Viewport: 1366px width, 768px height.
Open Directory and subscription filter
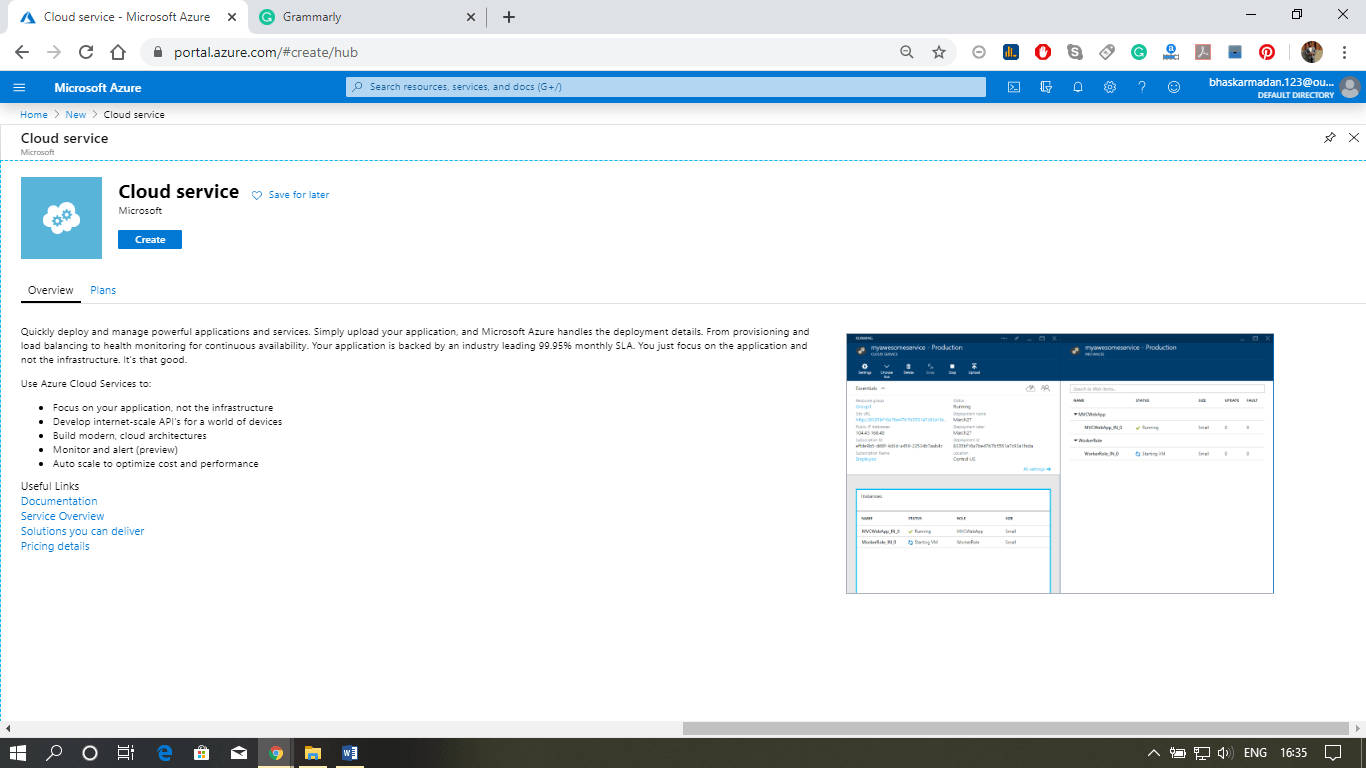coord(1046,87)
